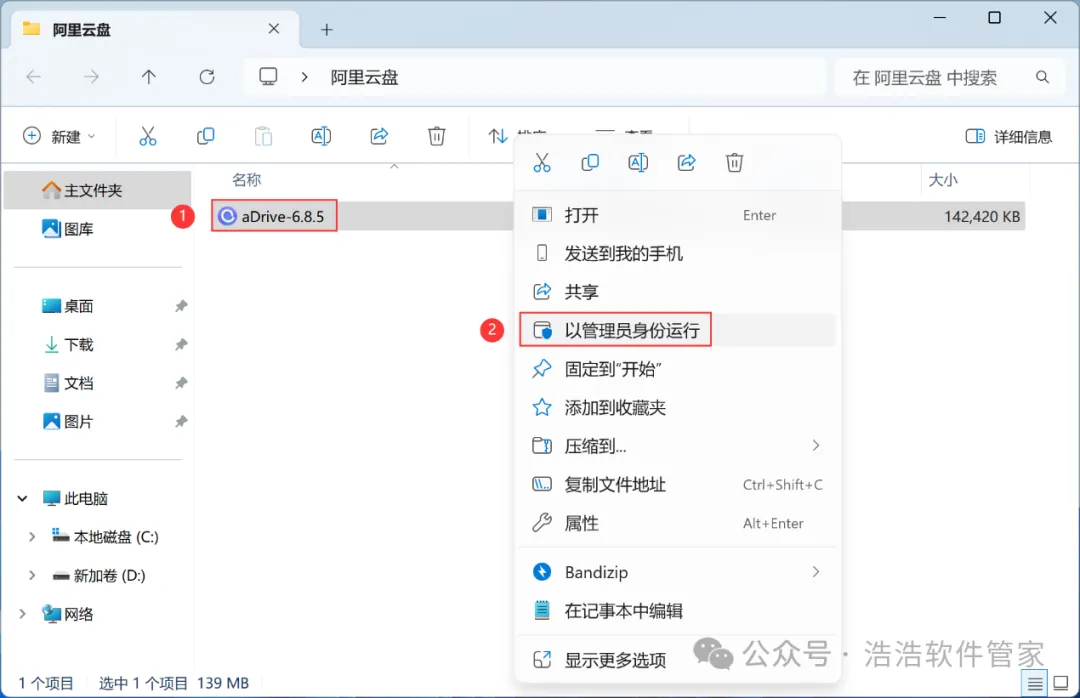Choose 在记事本中编辑 menu item
Viewport: 1080px width, 698px height.
[678, 610]
